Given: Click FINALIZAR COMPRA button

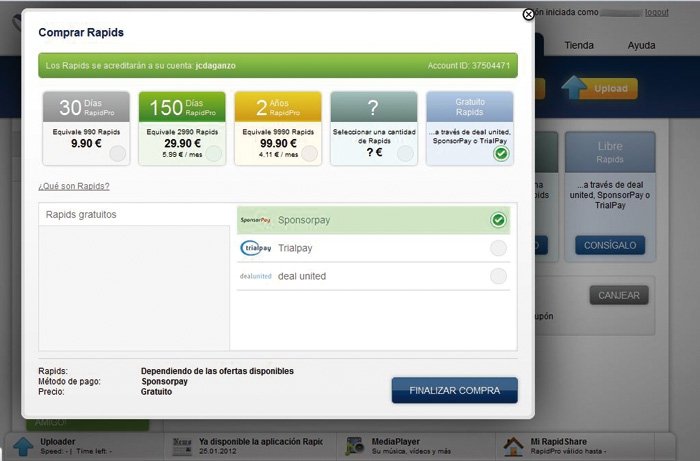Looking at the screenshot, I should pyautogui.click(x=454, y=390).
